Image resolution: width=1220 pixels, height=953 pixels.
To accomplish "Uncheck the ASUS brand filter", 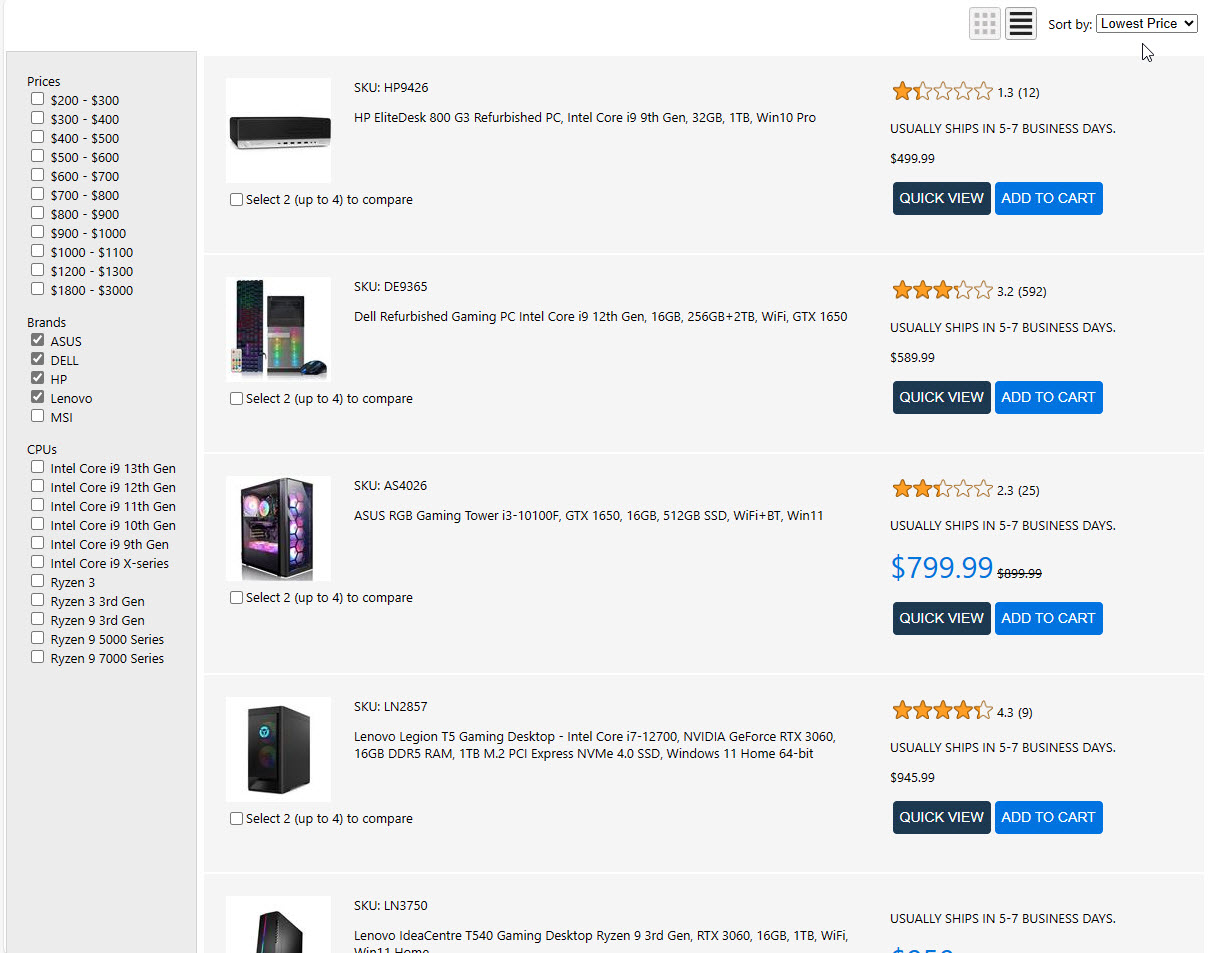I will pos(38,341).
